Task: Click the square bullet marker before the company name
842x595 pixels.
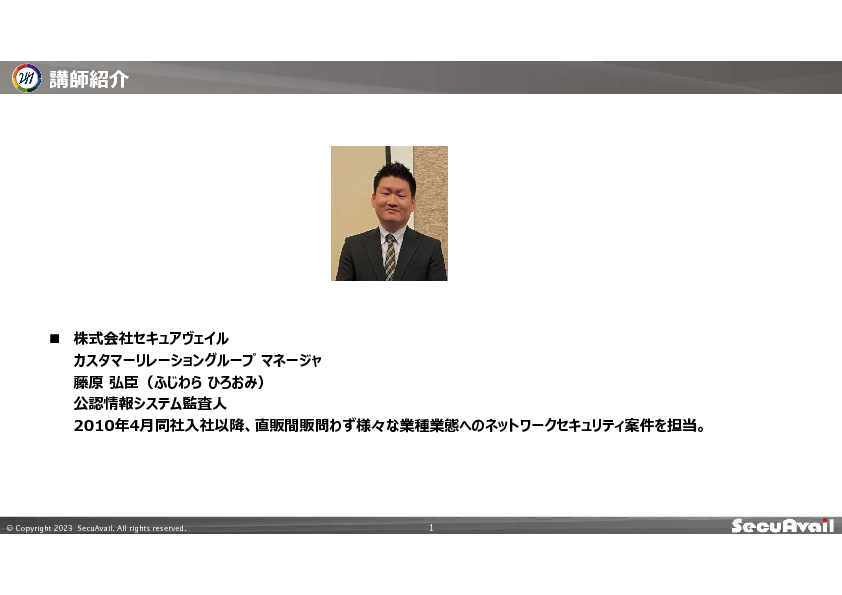Action: pyautogui.click(x=55, y=339)
